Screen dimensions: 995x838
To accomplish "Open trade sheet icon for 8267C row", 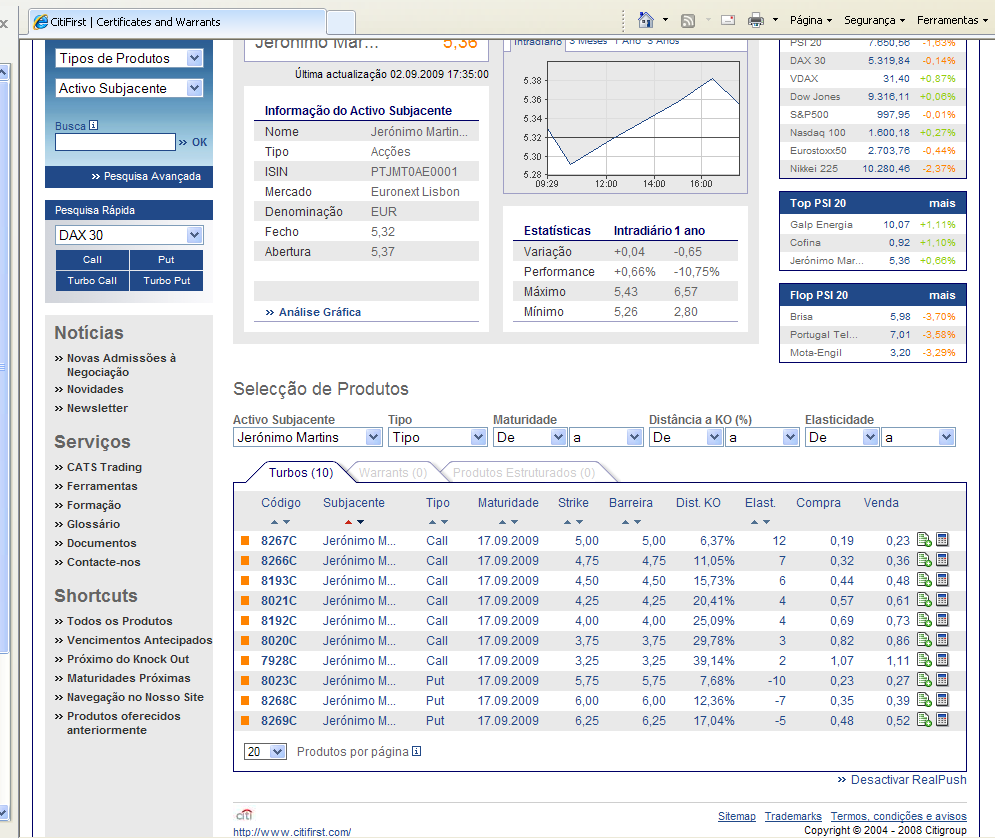I will point(924,540).
